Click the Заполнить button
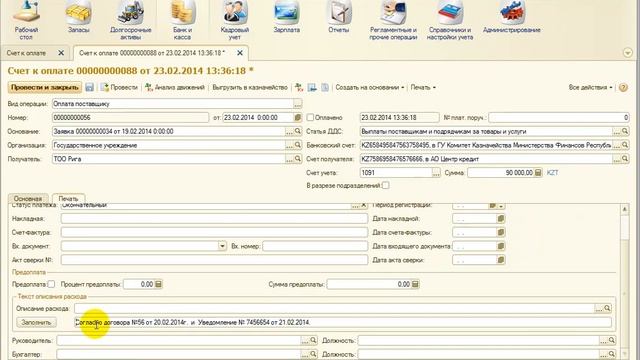The width and height of the screenshot is (640, 360). [x=36, y=322]
